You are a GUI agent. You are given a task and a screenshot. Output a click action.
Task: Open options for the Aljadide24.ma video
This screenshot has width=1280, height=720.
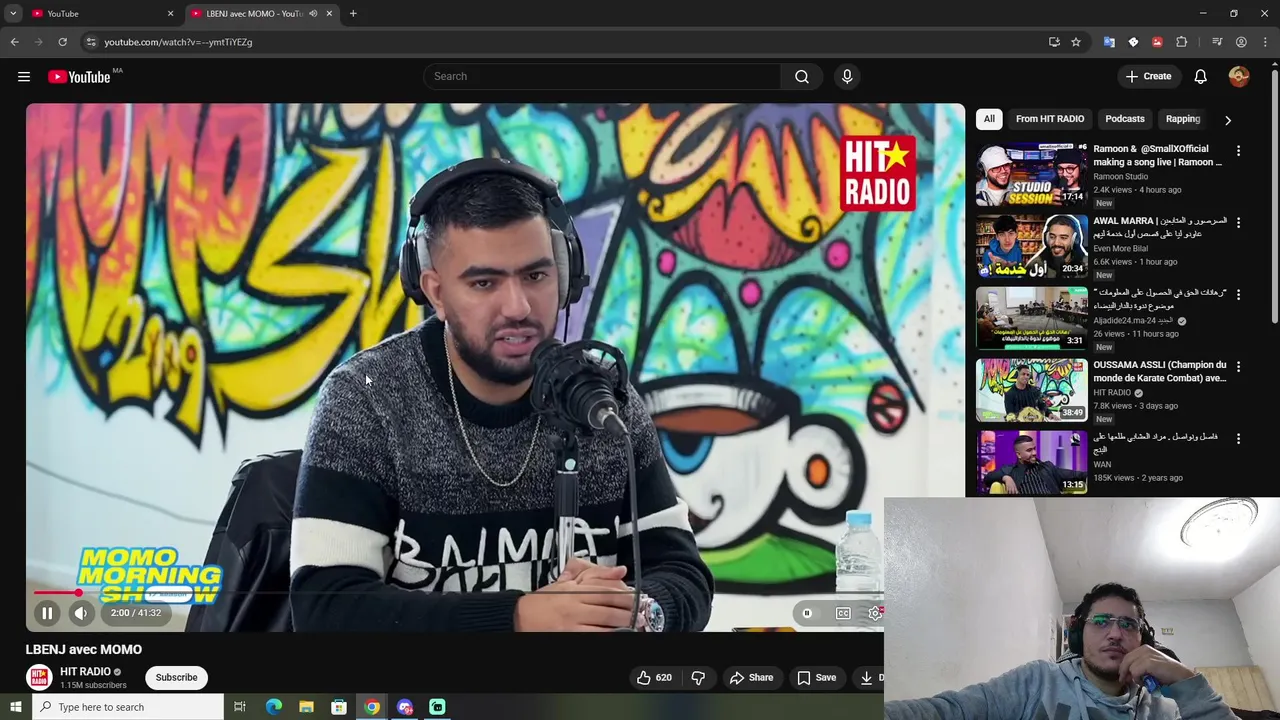[1238, 295]
